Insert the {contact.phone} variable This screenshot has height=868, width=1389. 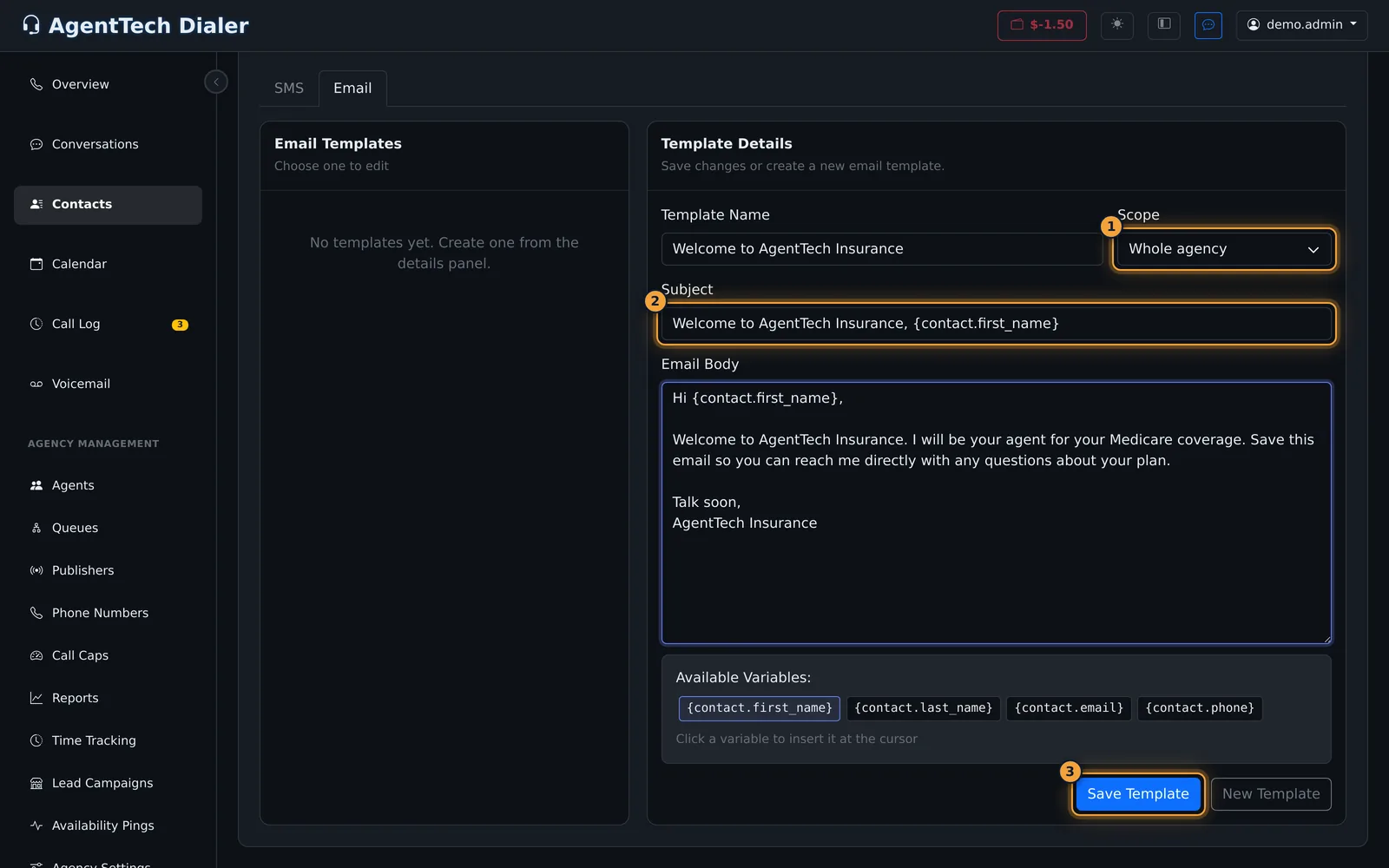(1200, 708)
